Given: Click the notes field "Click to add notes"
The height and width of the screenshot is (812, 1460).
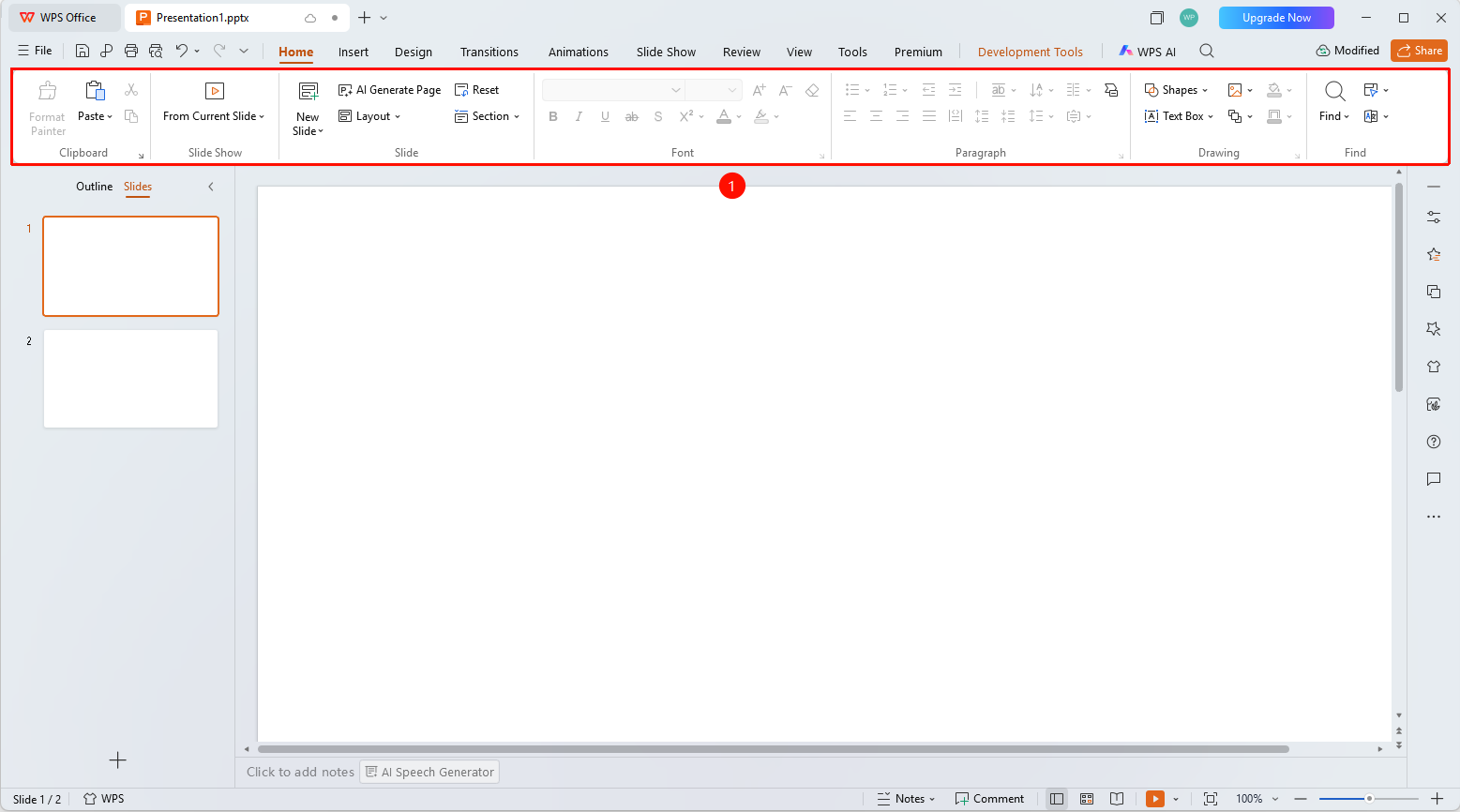Looking at the screenshot, I should [300, 772].
